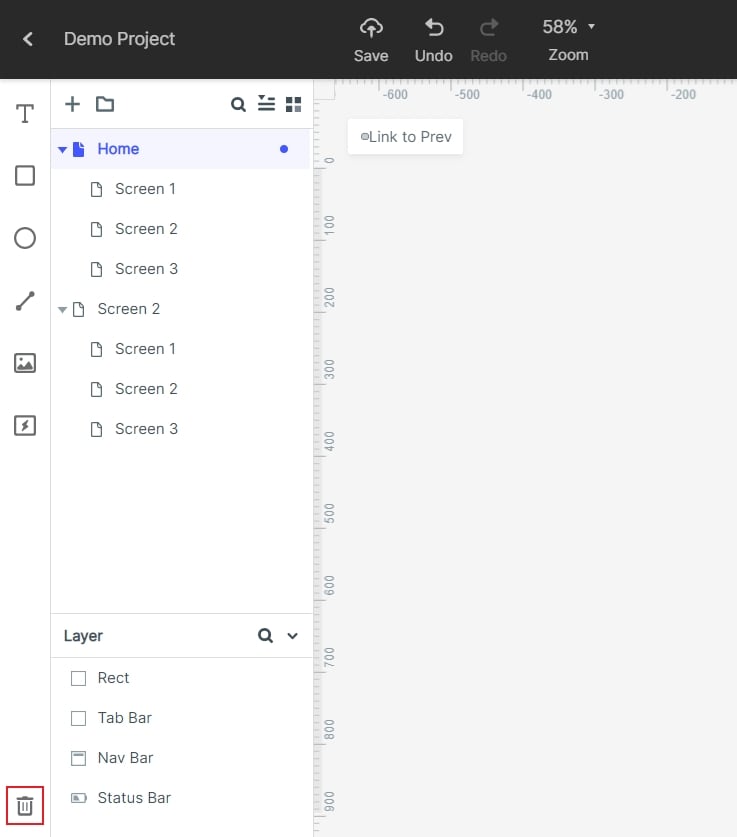Open Screen 1 under parent Screen 2

pyautogui.click(x=180, y=349)
